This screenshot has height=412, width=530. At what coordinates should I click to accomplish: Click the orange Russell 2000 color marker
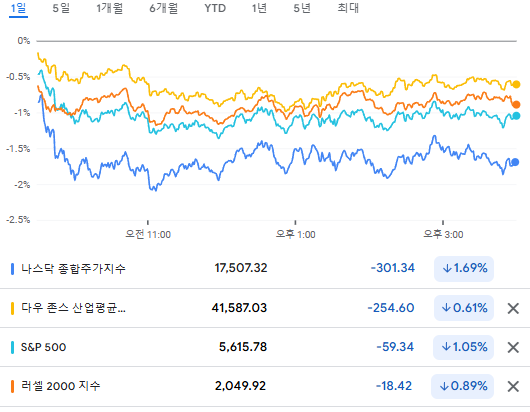point(13,386)
